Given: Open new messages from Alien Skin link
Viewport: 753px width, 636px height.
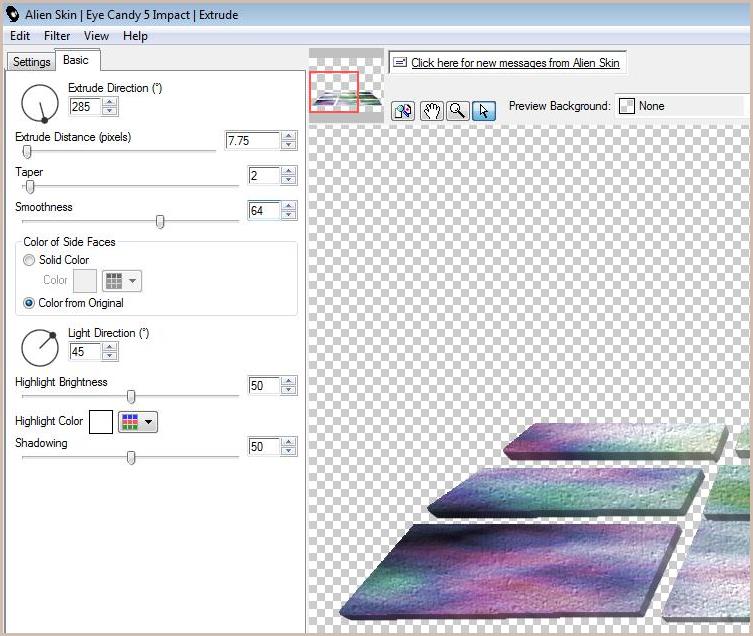Looking at the screenshot, I should click(x=515, y=63).
